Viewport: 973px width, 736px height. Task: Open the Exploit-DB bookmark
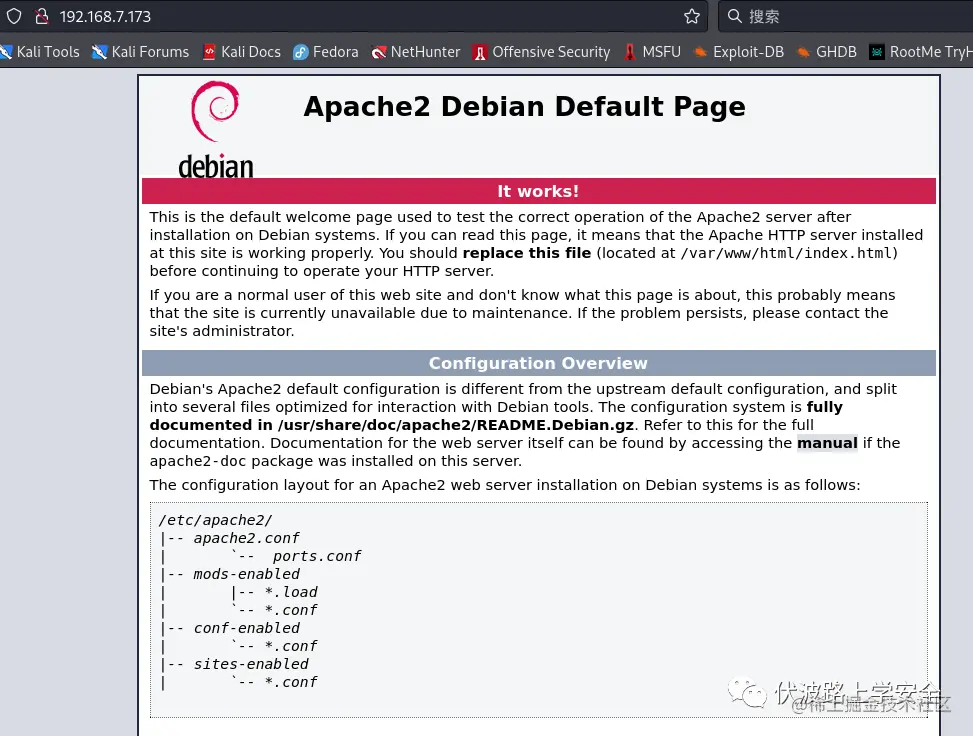[739, 52]
